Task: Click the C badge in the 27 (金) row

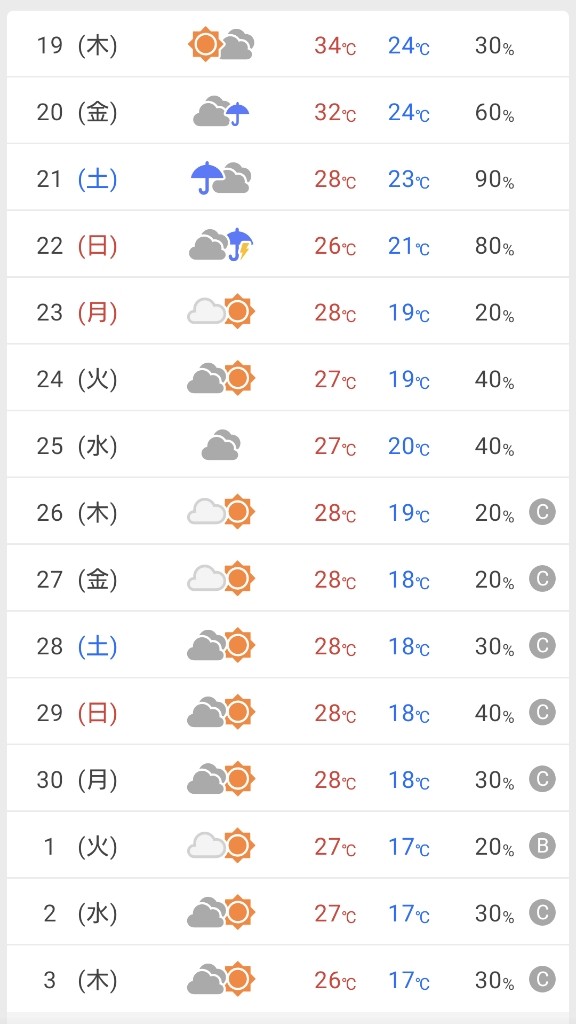Action: [x=542, y=579]
